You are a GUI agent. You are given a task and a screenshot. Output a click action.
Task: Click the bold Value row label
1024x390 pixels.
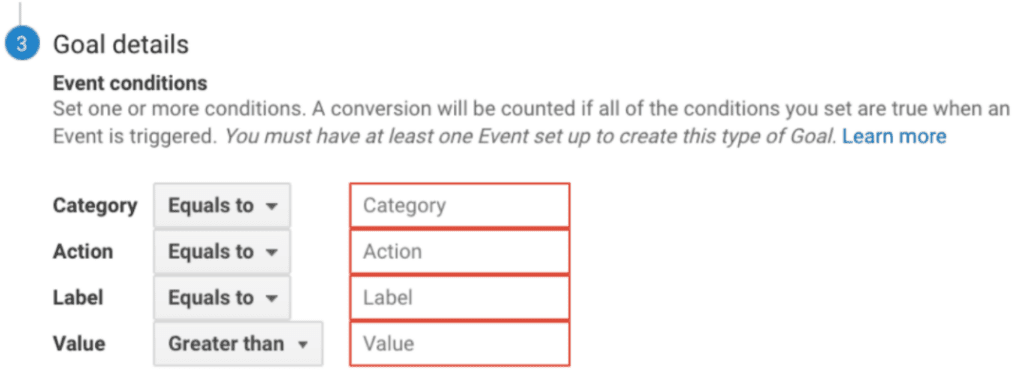coord(78,344)
